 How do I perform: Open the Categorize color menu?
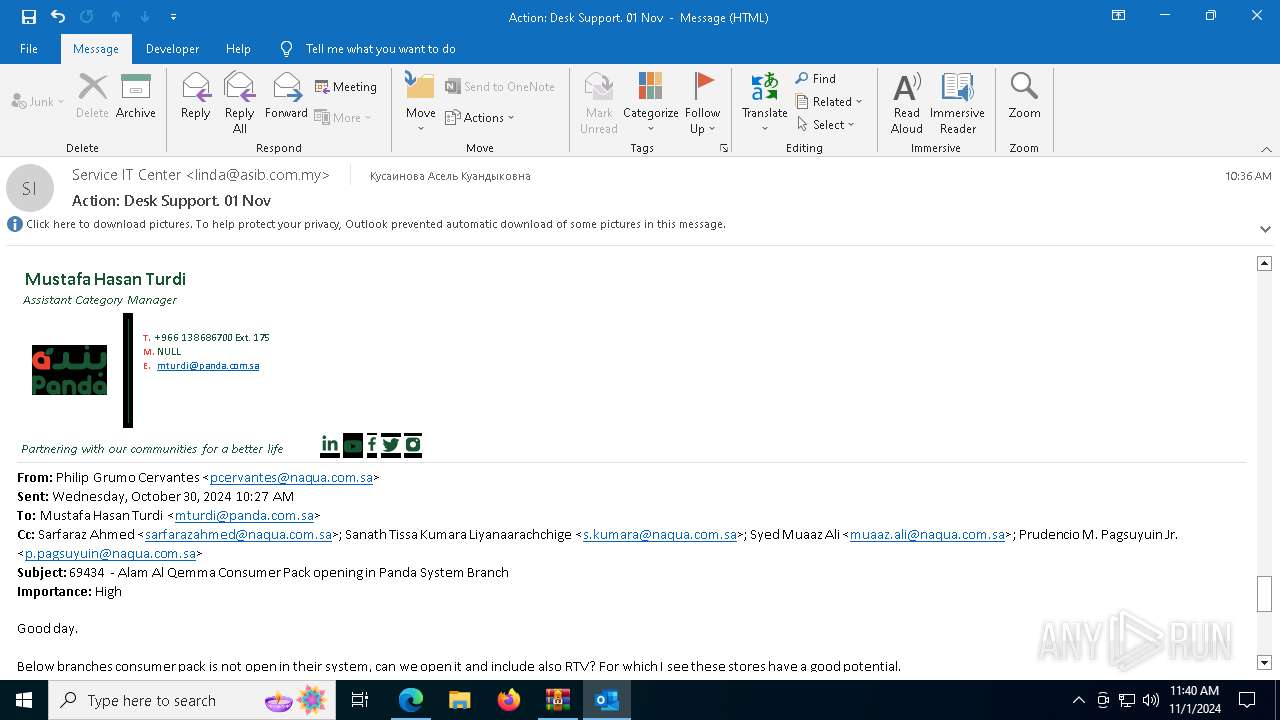click(651, 102)
